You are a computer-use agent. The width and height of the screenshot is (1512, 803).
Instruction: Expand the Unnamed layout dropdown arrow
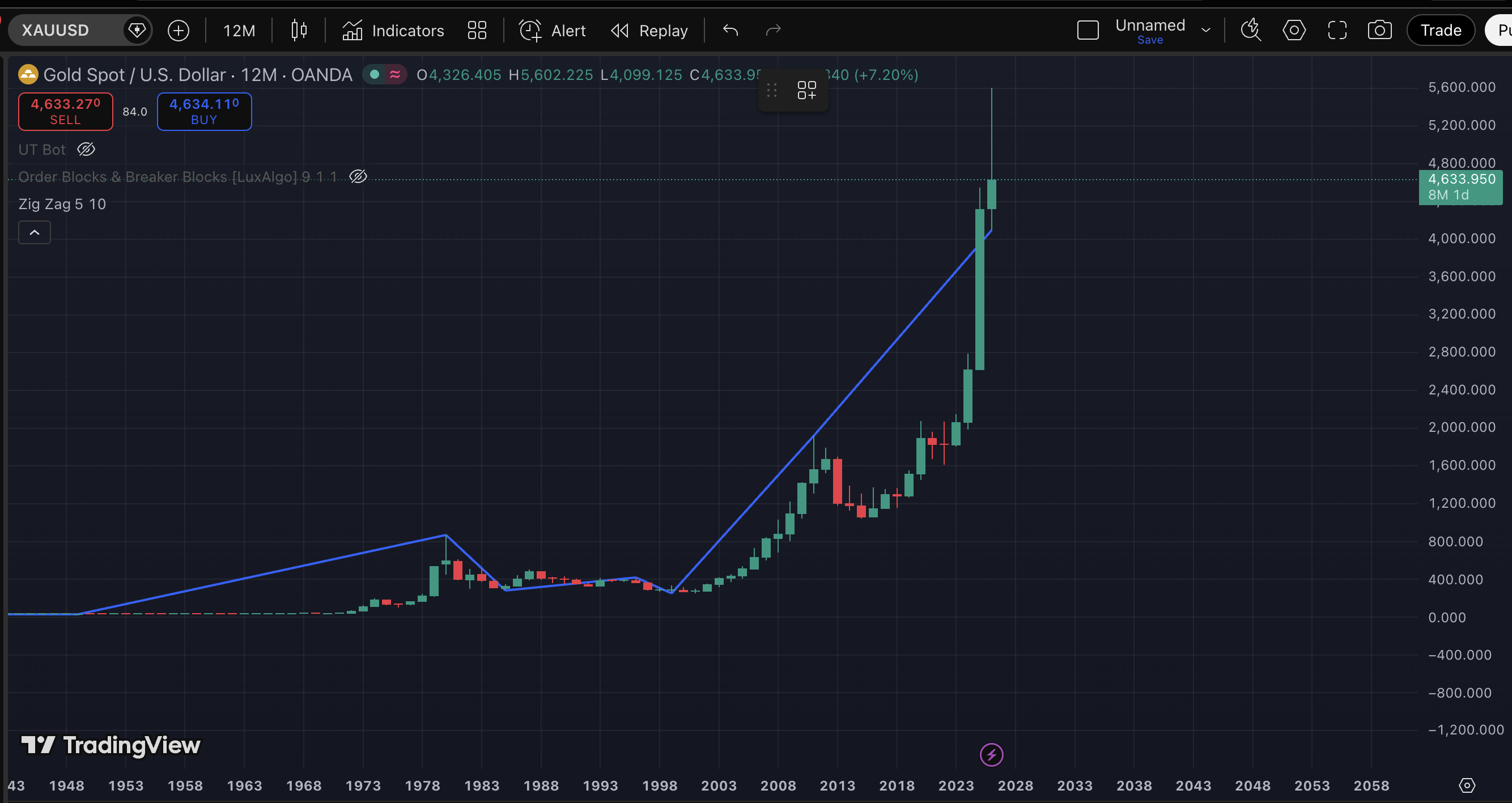(x=1205, y=31)
